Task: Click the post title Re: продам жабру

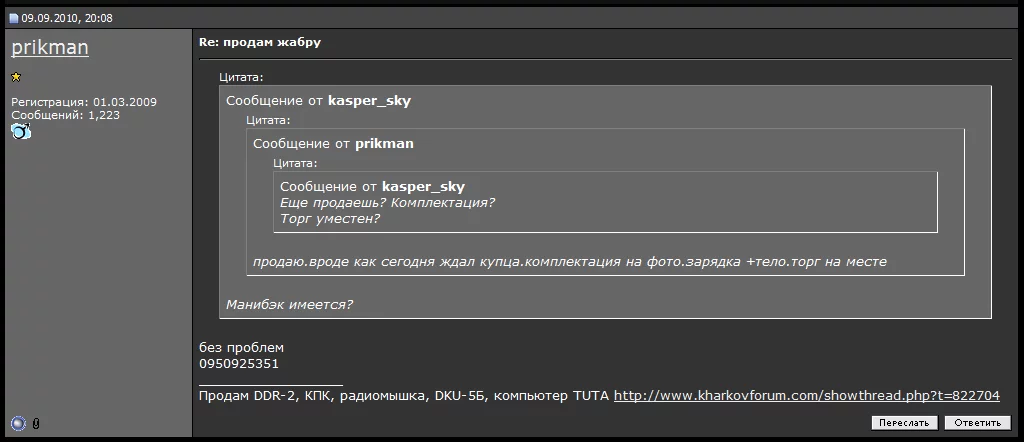Action: coord(260,42)
